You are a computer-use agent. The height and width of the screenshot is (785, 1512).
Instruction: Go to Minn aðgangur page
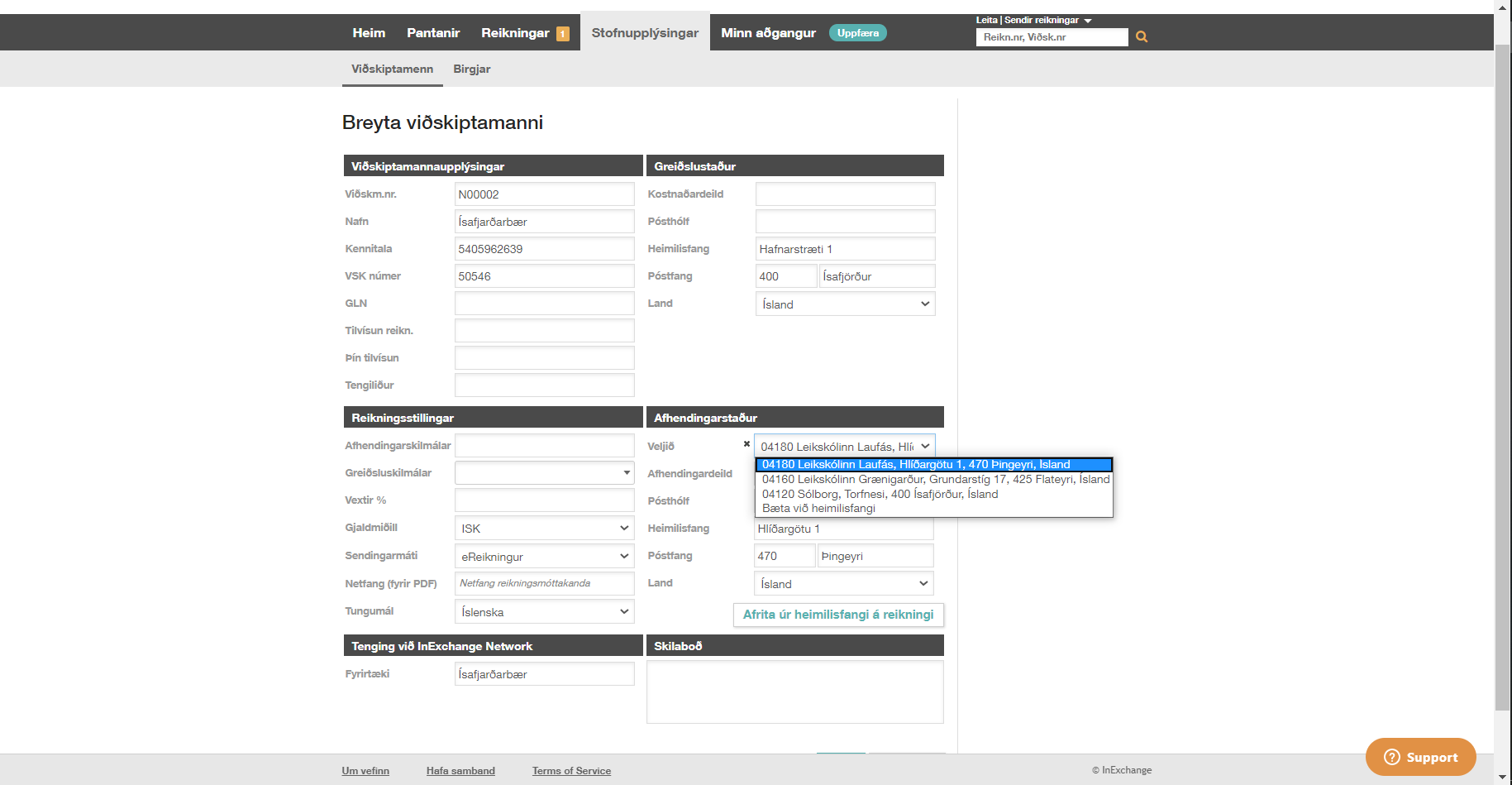point(768,33)
